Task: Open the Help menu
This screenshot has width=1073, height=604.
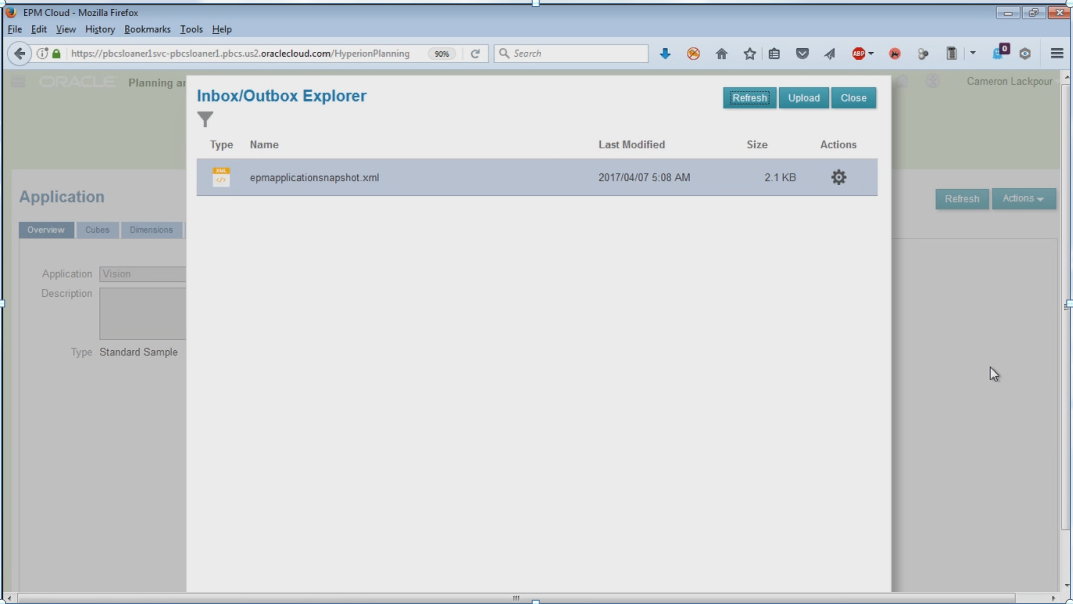Action: (222, 29)
